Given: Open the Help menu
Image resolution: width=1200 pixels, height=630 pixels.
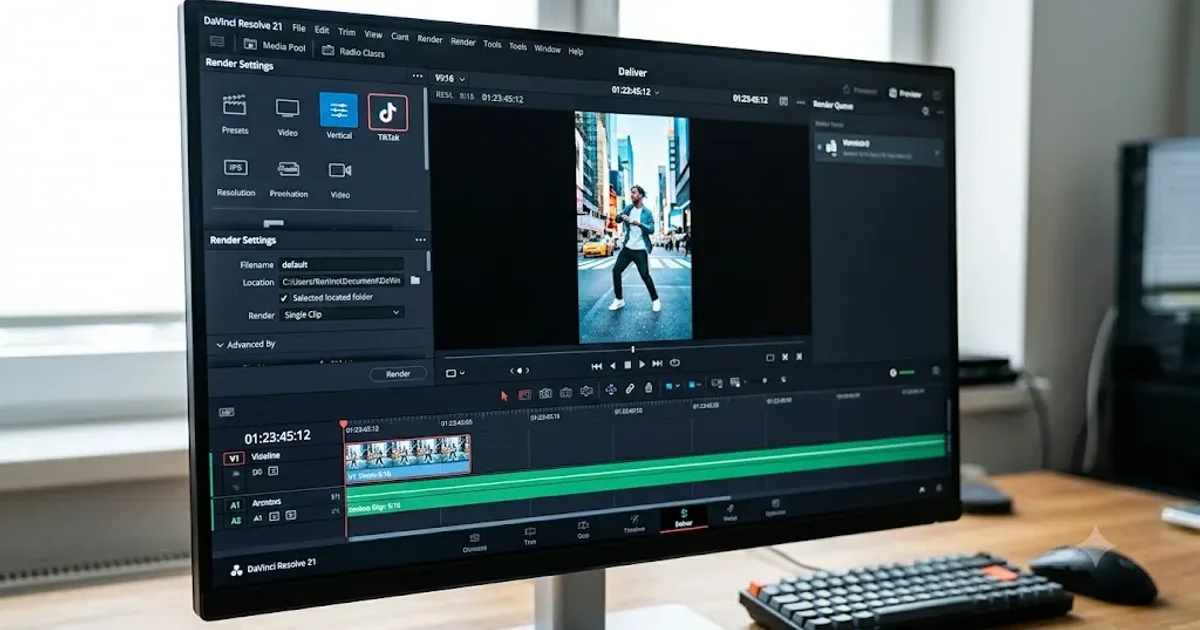Looking at the screenshot, I should tap(576, 50).
